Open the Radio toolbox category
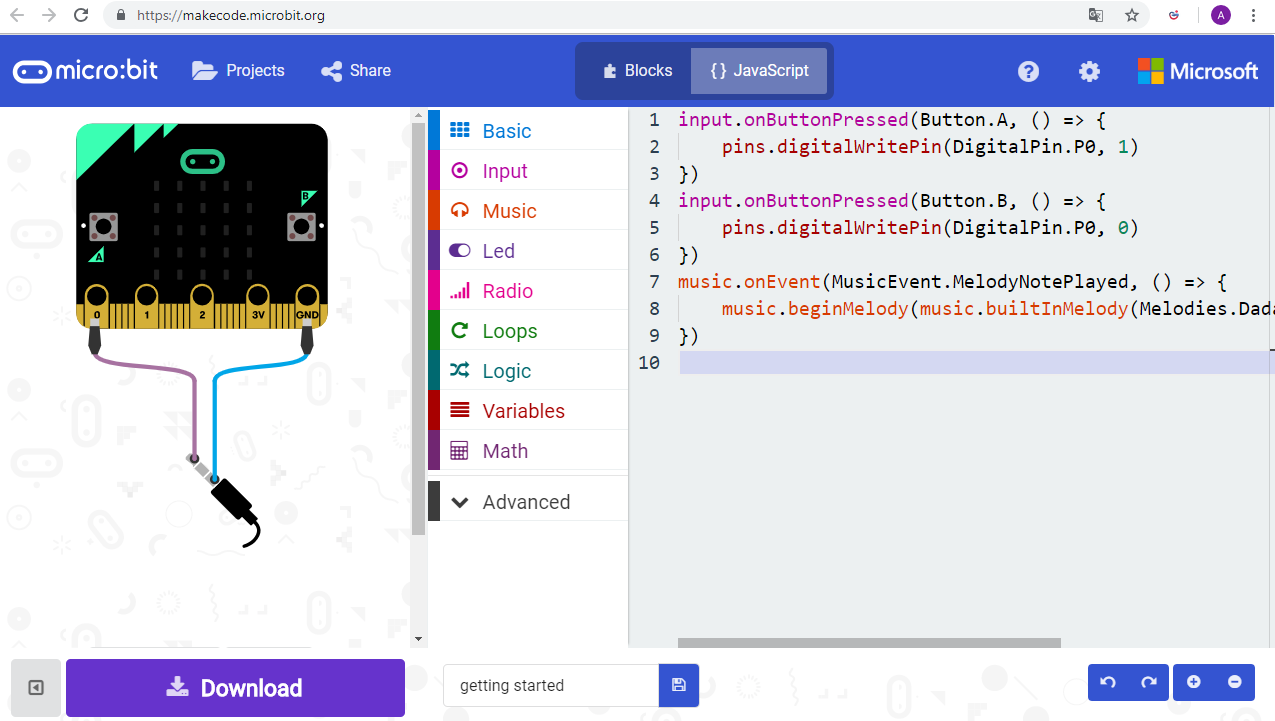Image resolution: width=1275 pixels, height=721 pixels. 528,290
